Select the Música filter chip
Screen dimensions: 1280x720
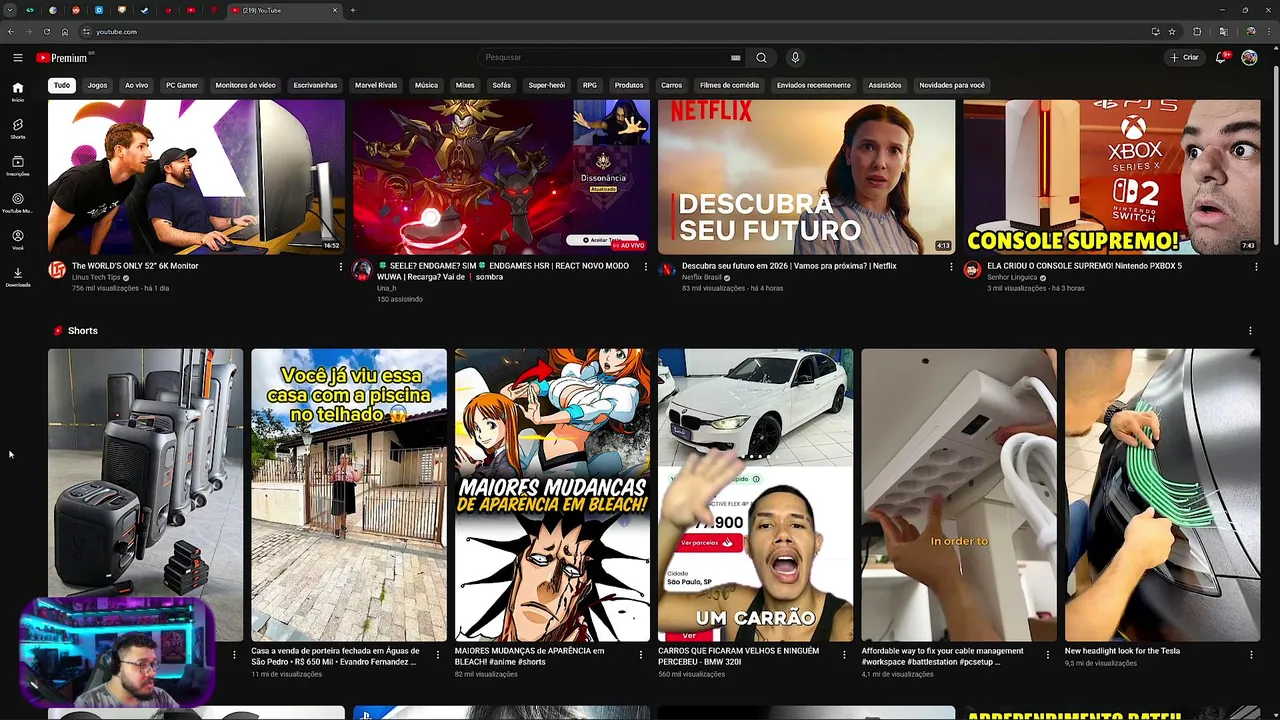point(426,85)
